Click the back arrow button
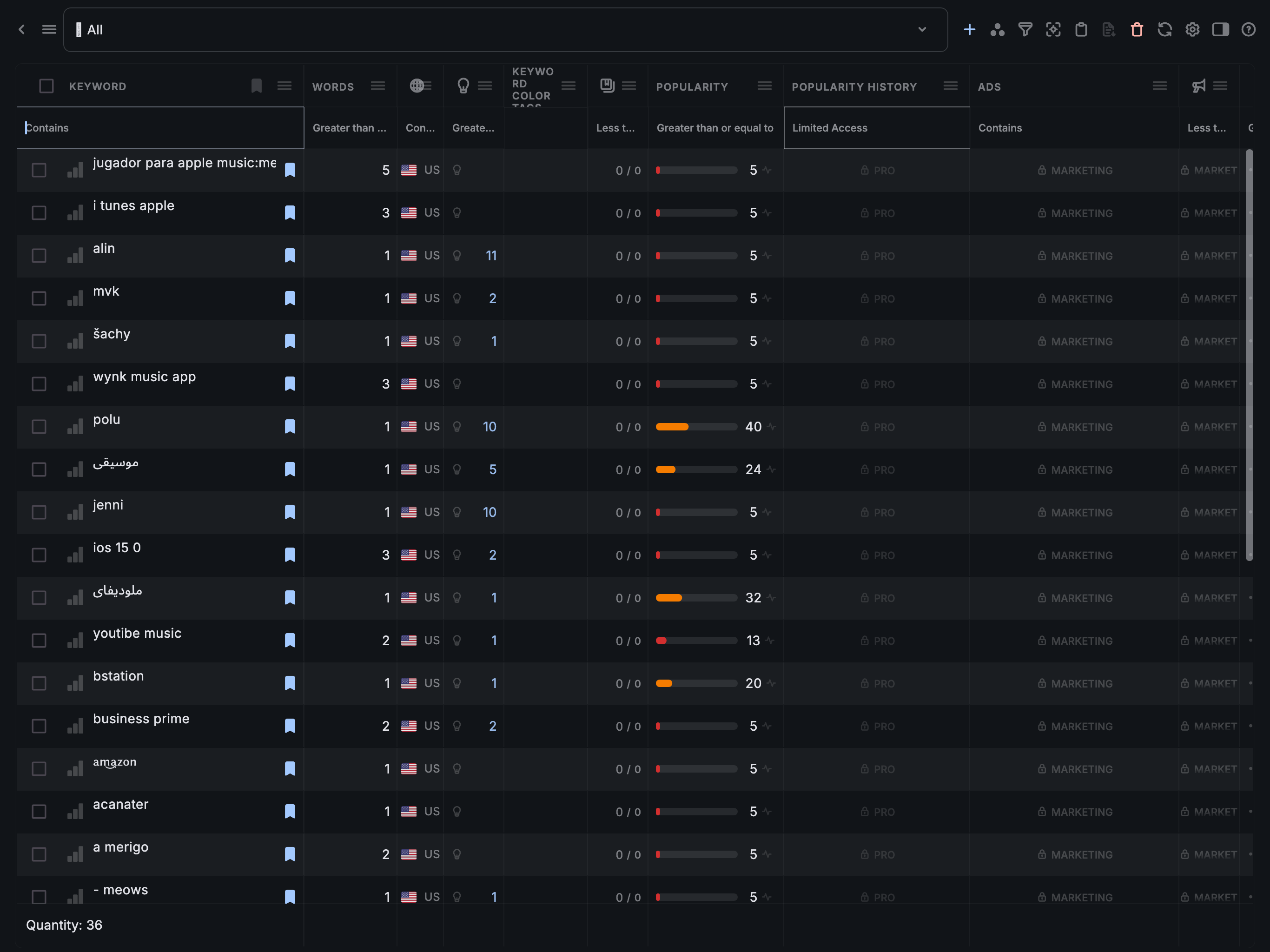Image resolution: width=1270 pixels, height=952 pixels. (22, 30)
